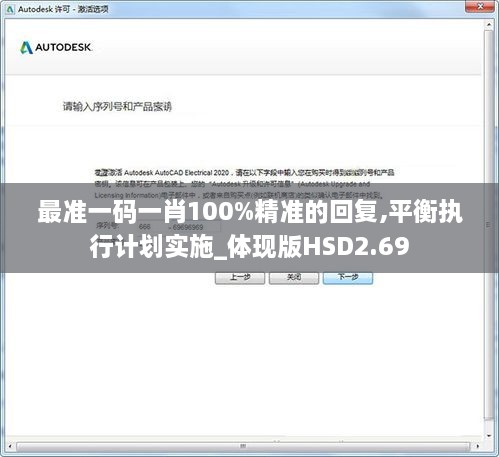Click the vertical scrollbar thumb
The width and height of the screenshot is (499, 457).
[x=489, y=224]
